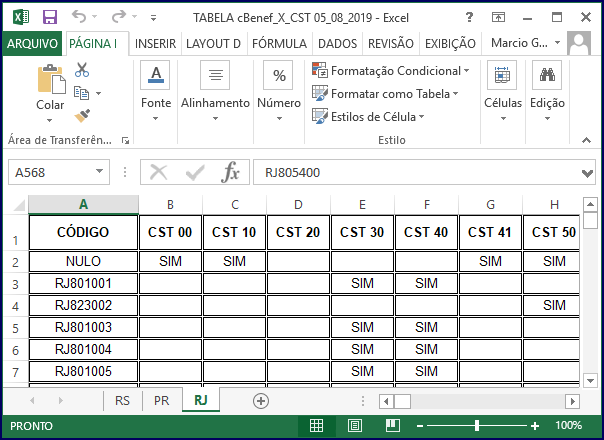Save the workbook with the floppy disk icon
This screenshot has height=440, width=604.
pyautogui.click(x=50, y=17)
